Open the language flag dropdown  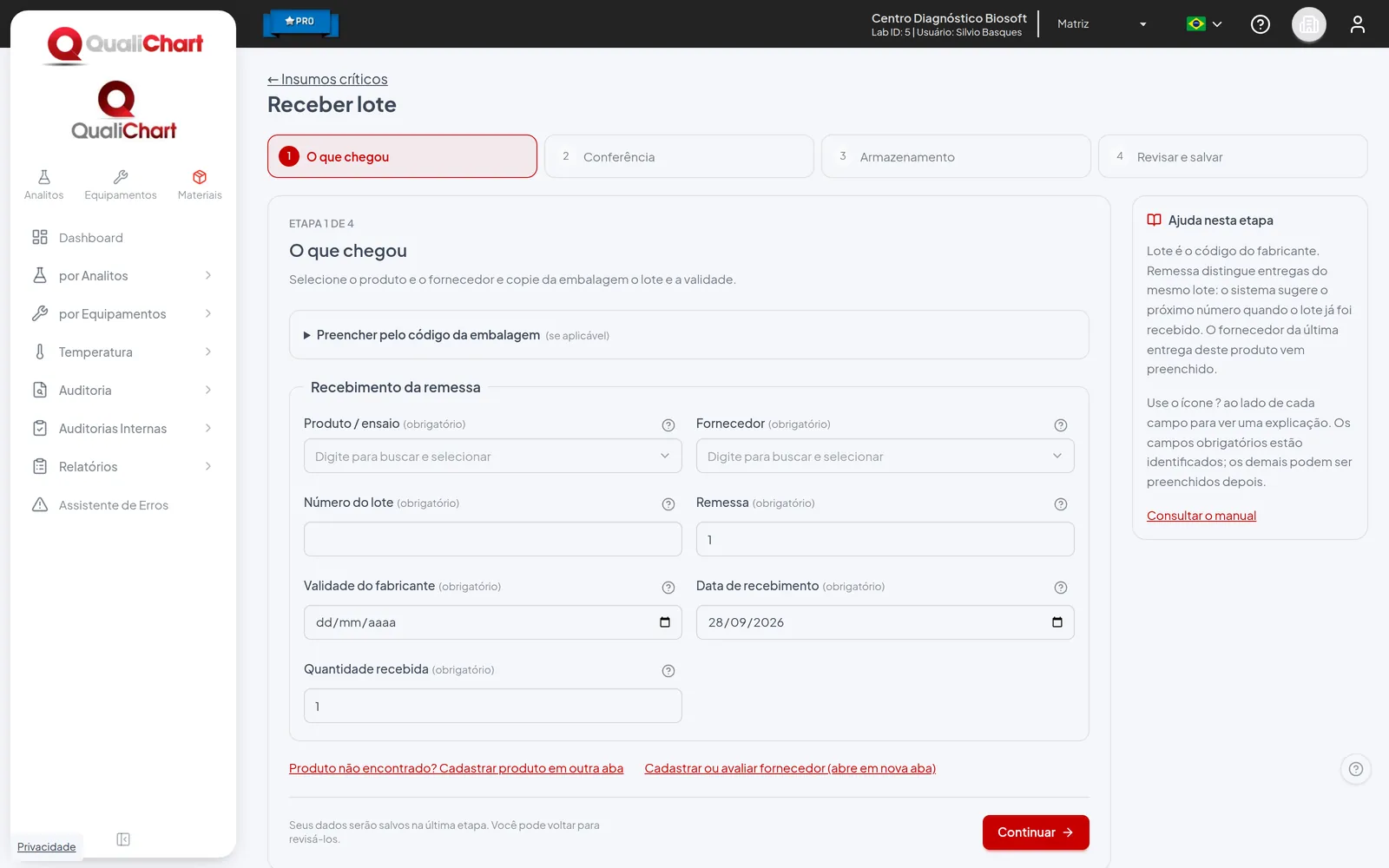click(1204, 24)
